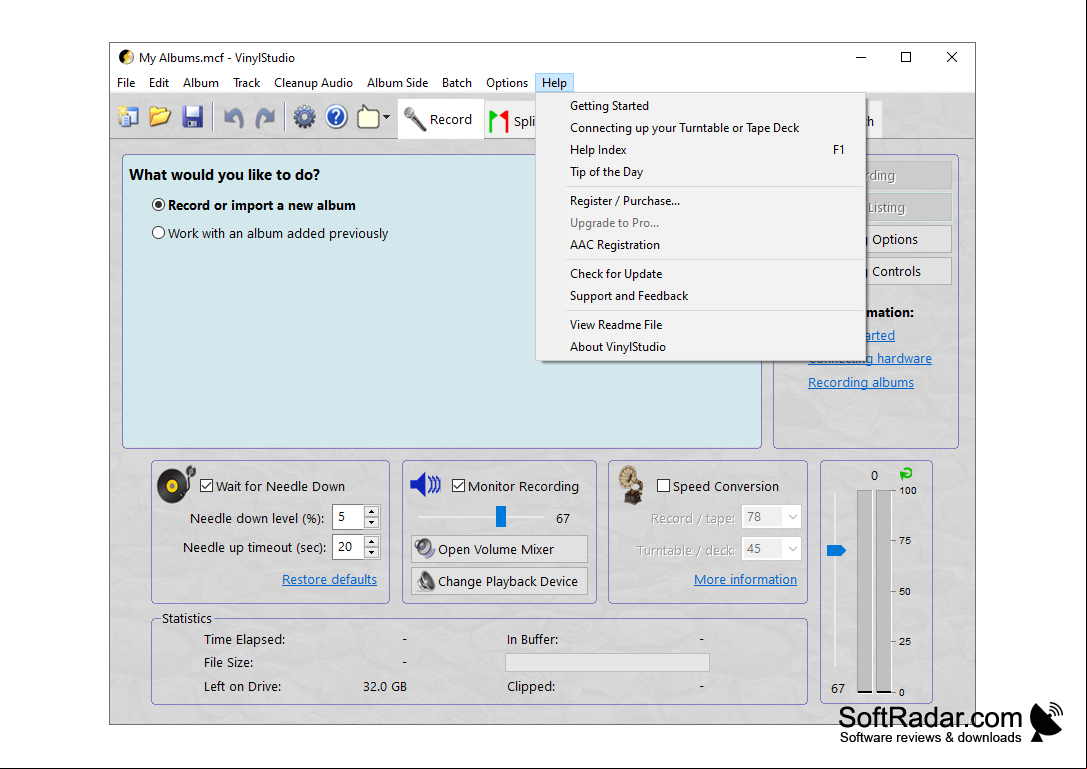This screenshot has height=769, width=1087.
Task: Click the Controls button in right panel
Action: point(908,271)
